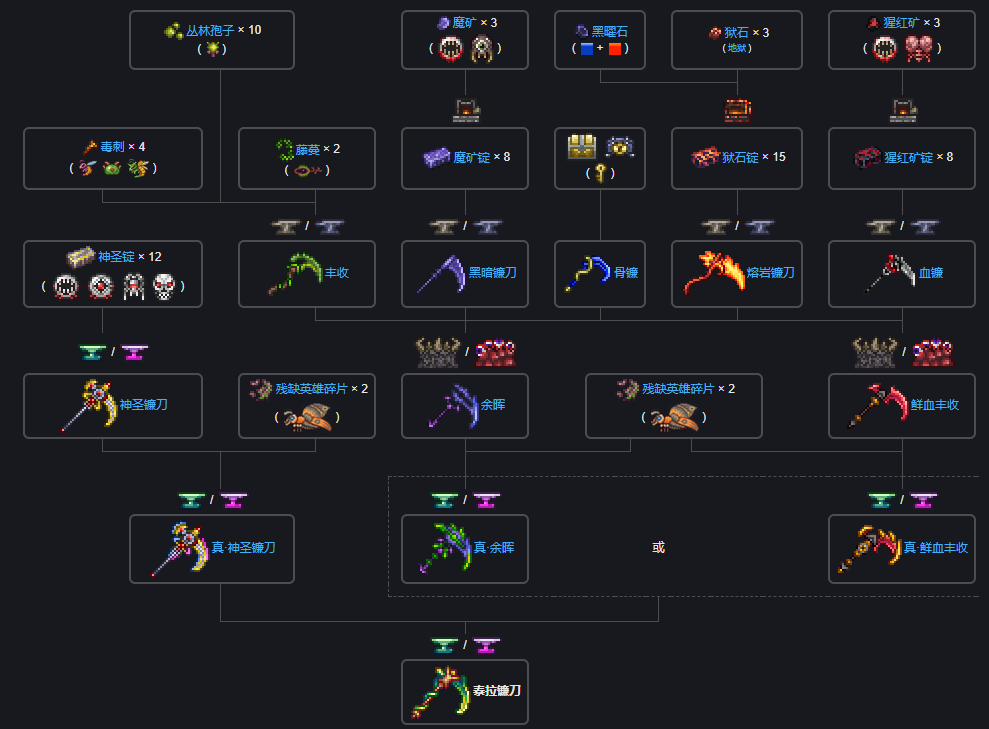The width and height of the screenshot is (989, 729).
Task: Open the 魔矿锭 item link
Action: pos(471,157)
